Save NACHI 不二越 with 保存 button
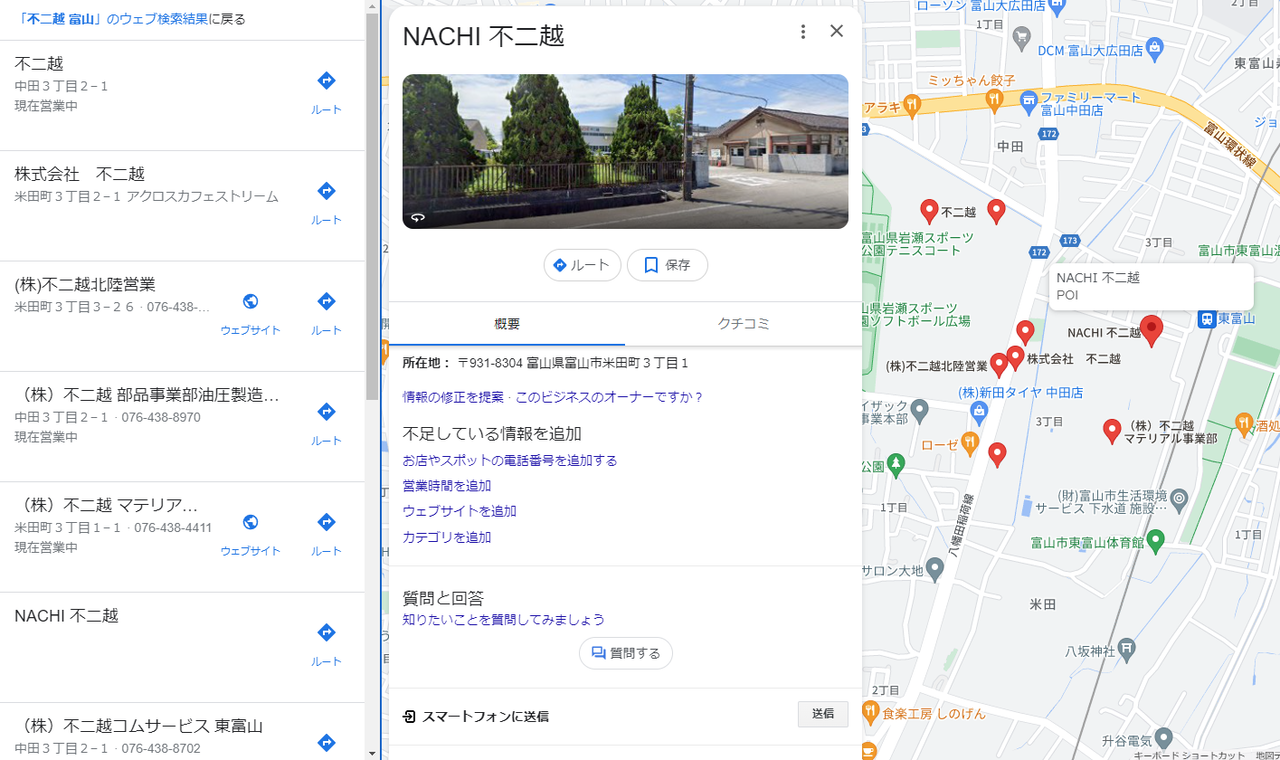The width and height of the screenshot is (1280, 760). [667, 265]
